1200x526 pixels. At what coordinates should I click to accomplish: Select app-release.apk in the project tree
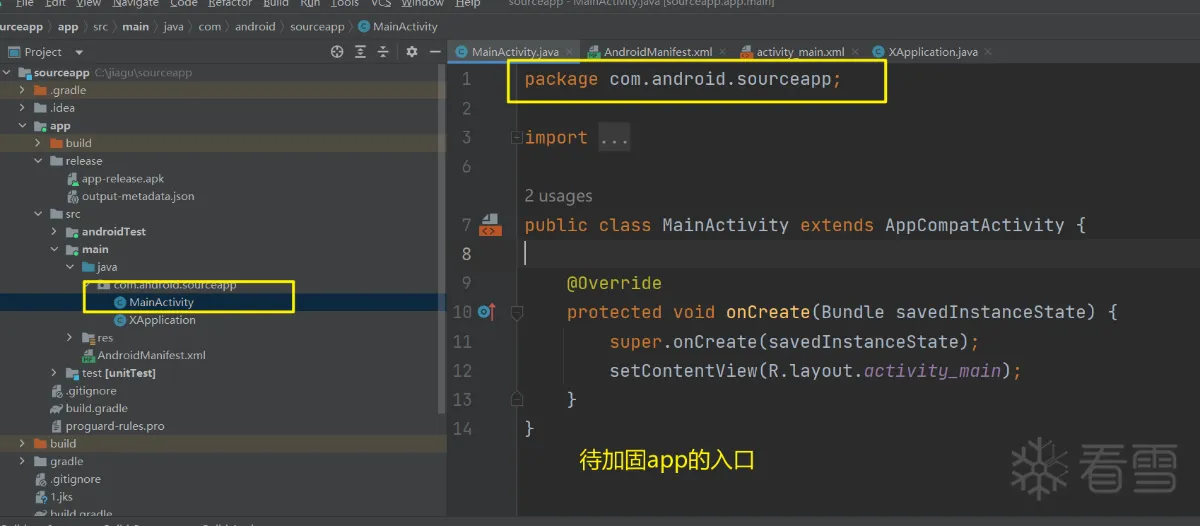(x=123, y=179)
